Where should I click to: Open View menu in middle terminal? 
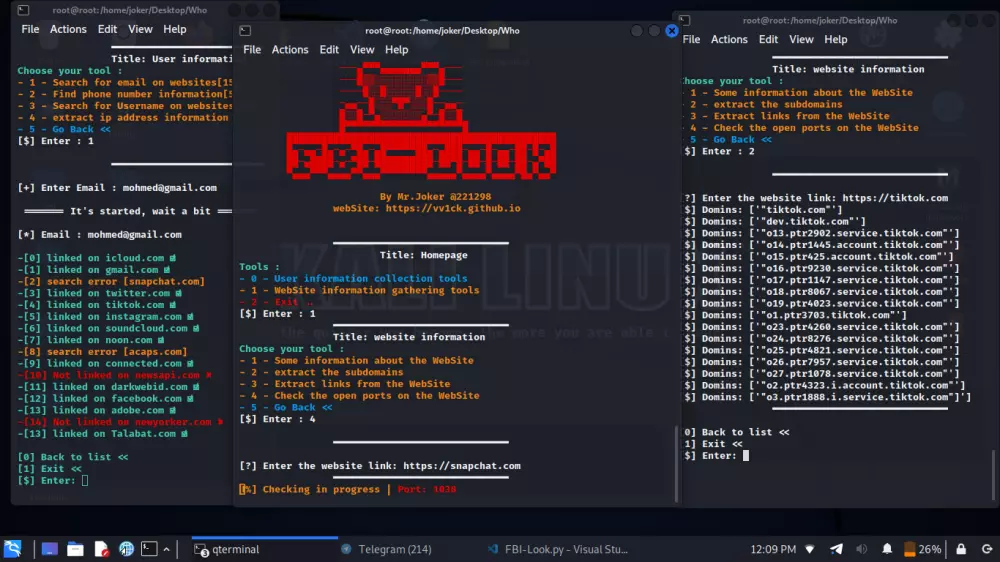point(362,50)
